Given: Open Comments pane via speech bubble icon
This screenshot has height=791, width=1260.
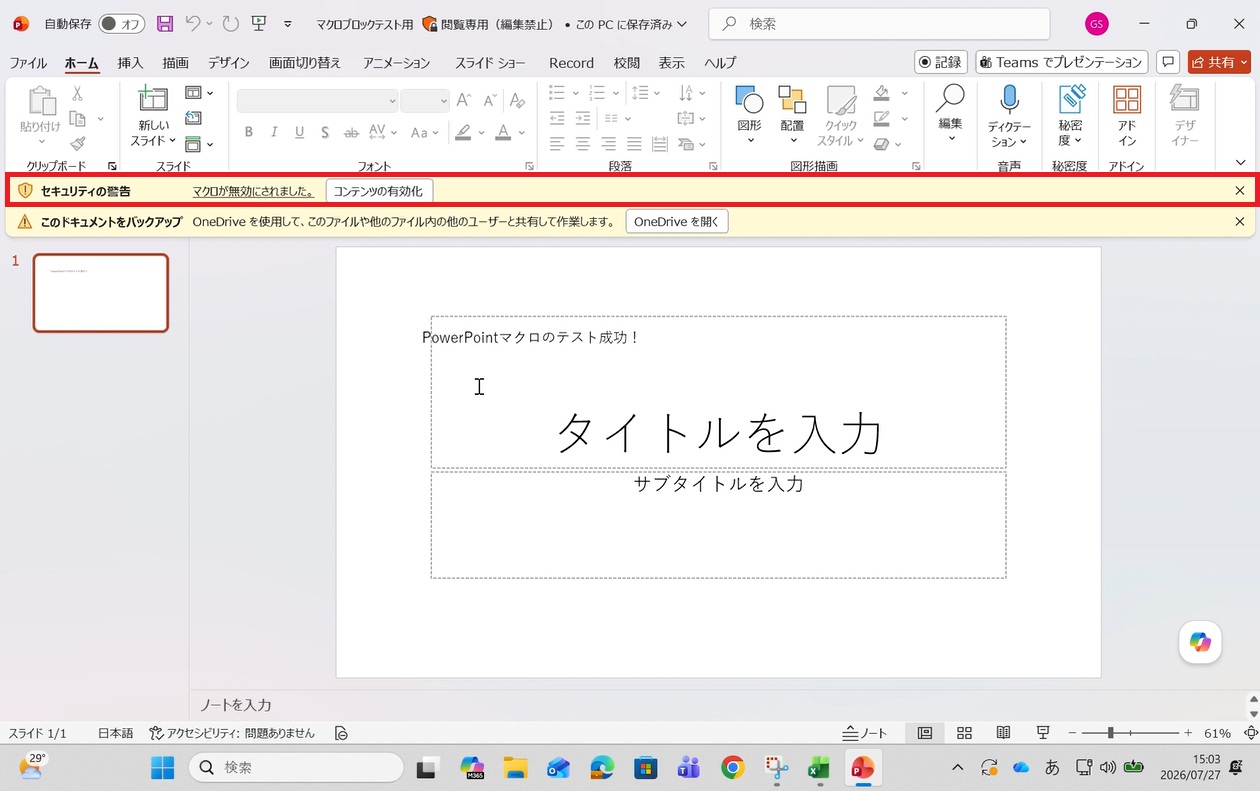Looking at the screenshot, I should 1167,62.
